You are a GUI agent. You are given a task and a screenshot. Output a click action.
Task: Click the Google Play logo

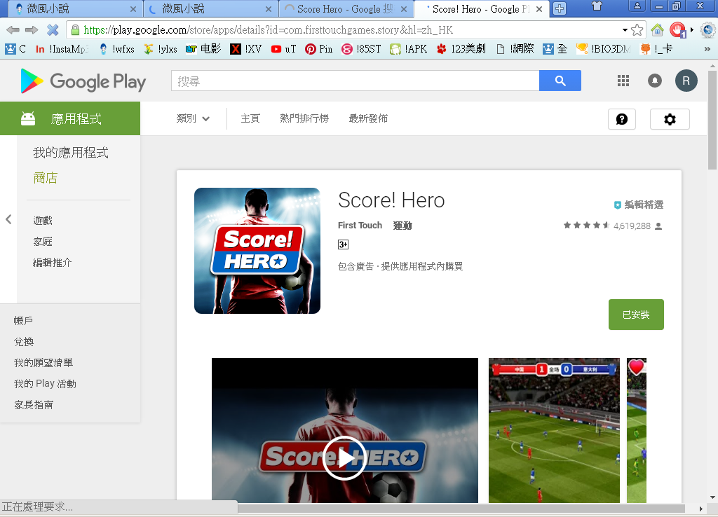83,81
